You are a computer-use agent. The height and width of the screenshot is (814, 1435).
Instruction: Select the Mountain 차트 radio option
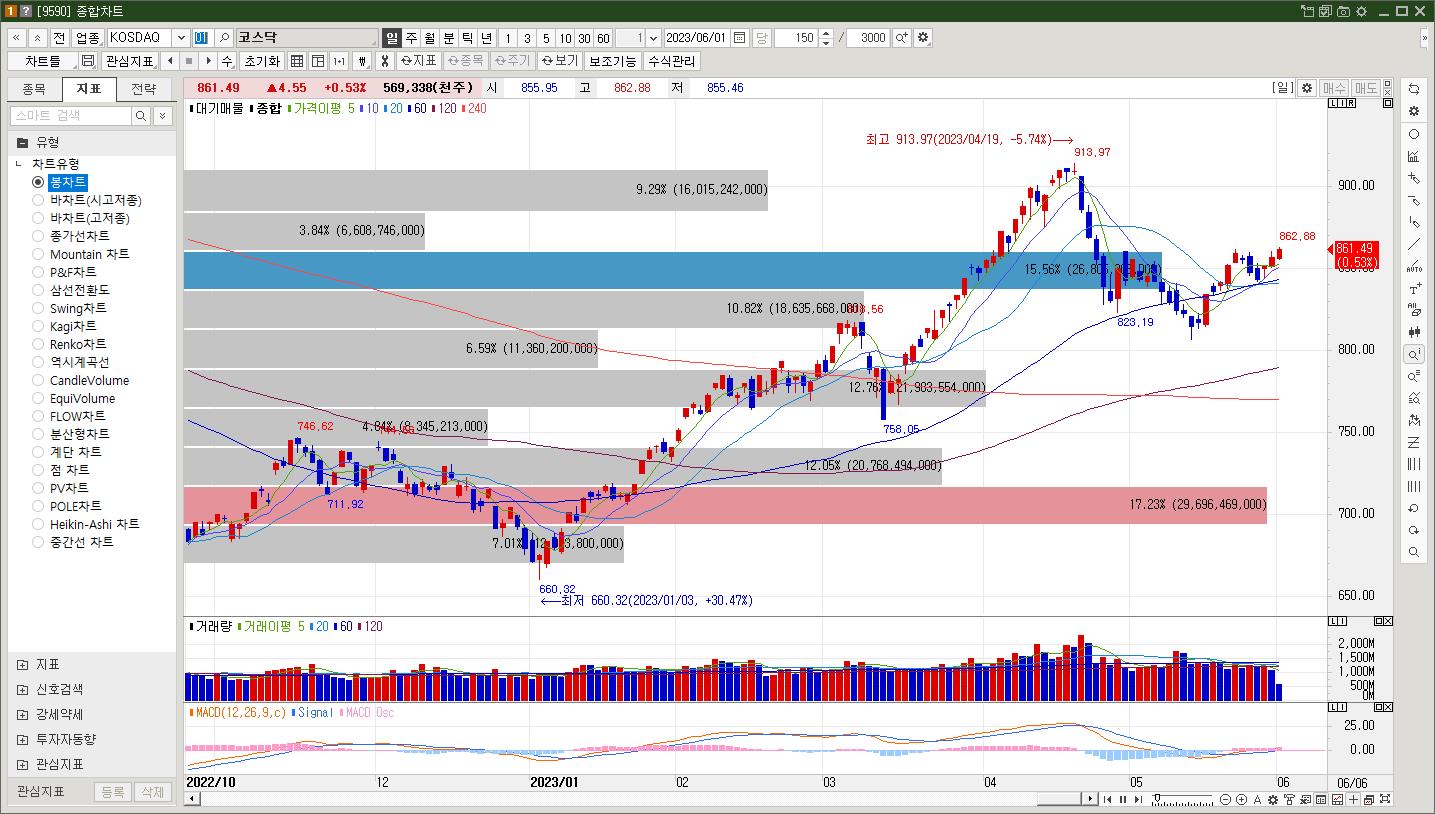(x=38, y=254)
